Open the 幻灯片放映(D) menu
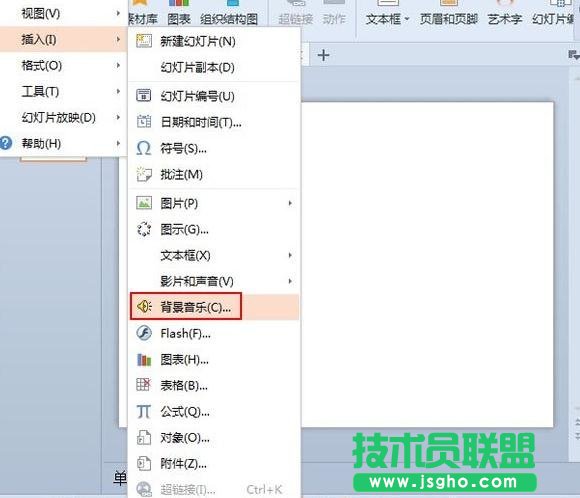Image resolution: width=580 pixels, height=498 pixels. tap(63, 118)
